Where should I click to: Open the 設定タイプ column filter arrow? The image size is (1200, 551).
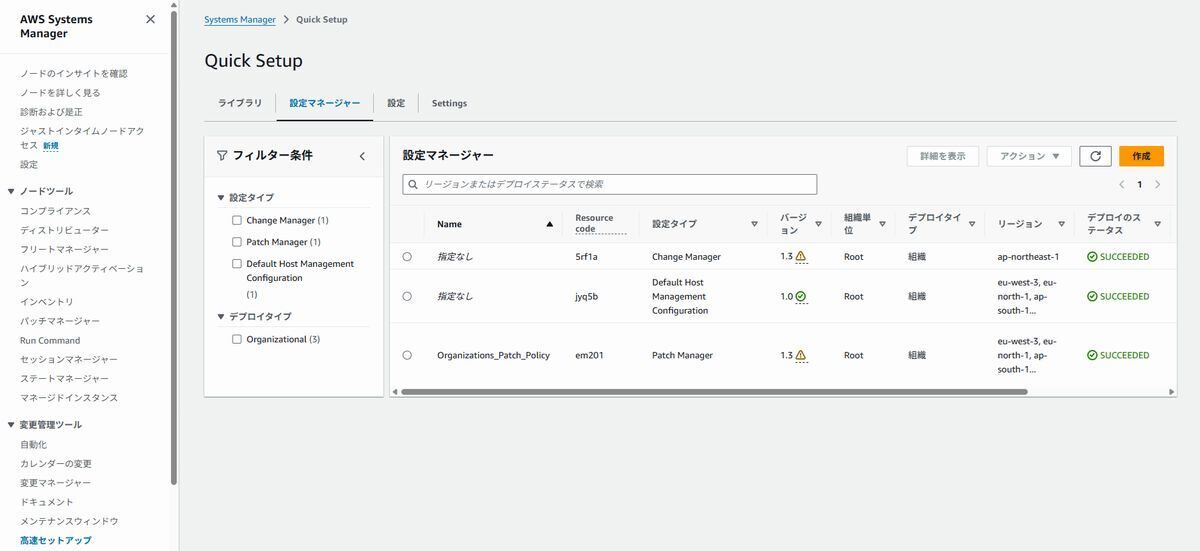click(x=754, y=224)
